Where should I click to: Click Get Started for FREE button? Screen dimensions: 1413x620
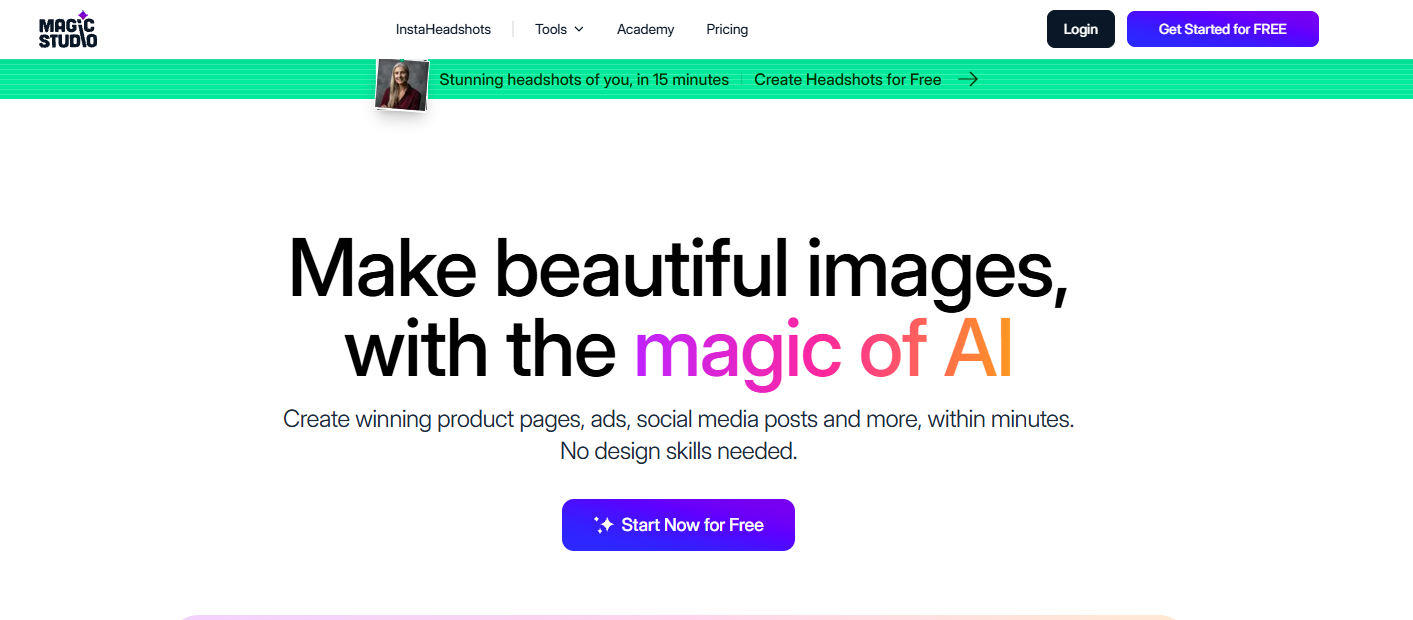(1222, 29)
